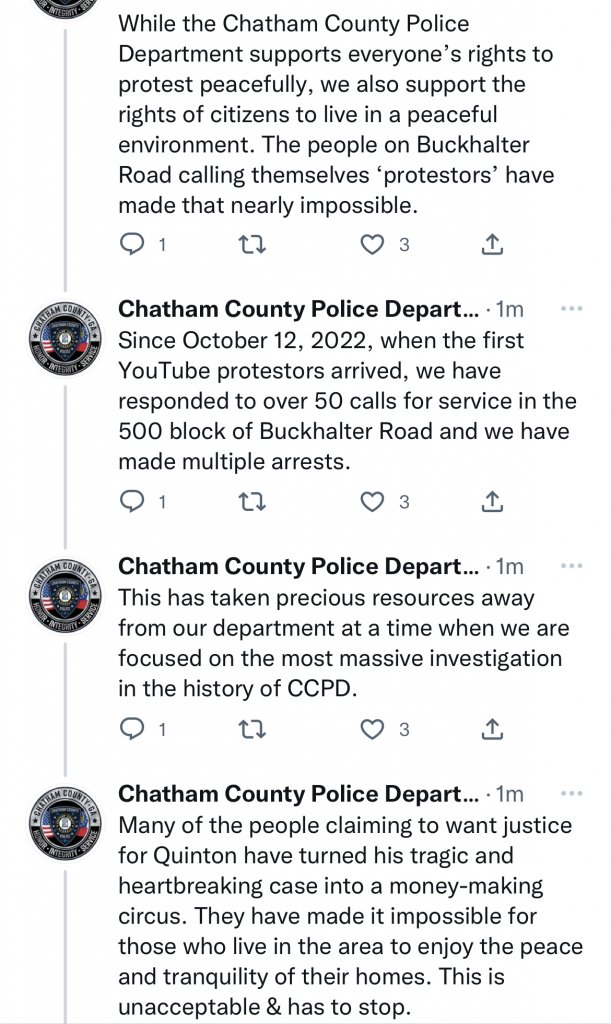Reply to the 'Since October 12, 2022' tweet
This screenshot has width=611, height=1024.
point(133,502)
